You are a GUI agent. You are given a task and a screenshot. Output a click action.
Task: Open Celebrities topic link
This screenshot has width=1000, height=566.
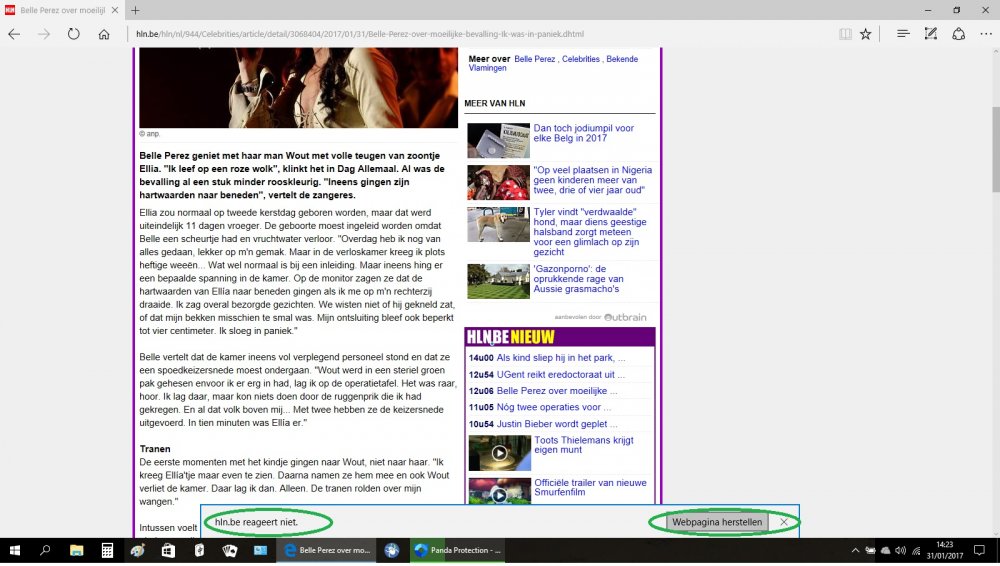point(580,59)
